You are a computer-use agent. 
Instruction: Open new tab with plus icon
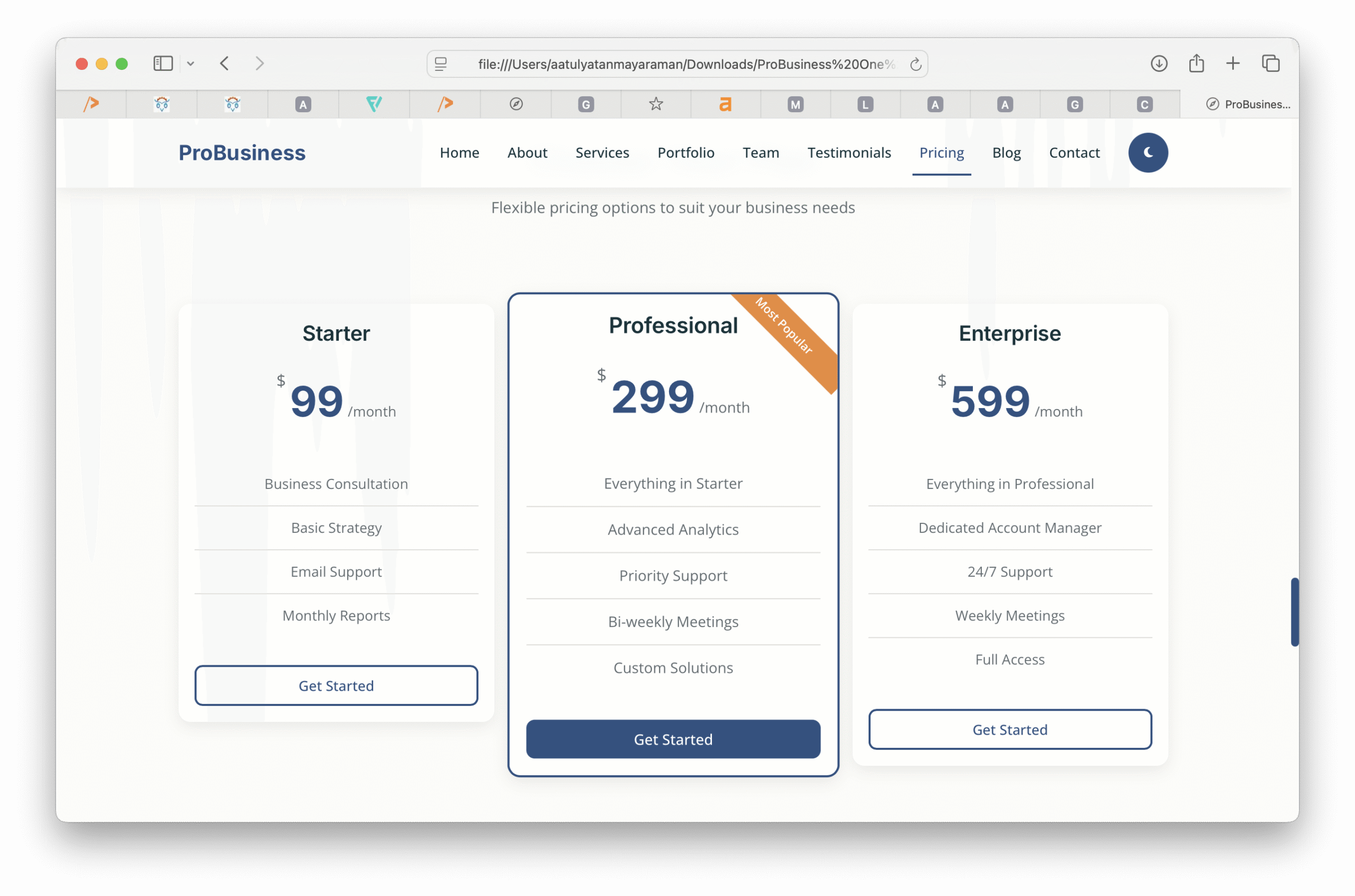[1233, 64]
